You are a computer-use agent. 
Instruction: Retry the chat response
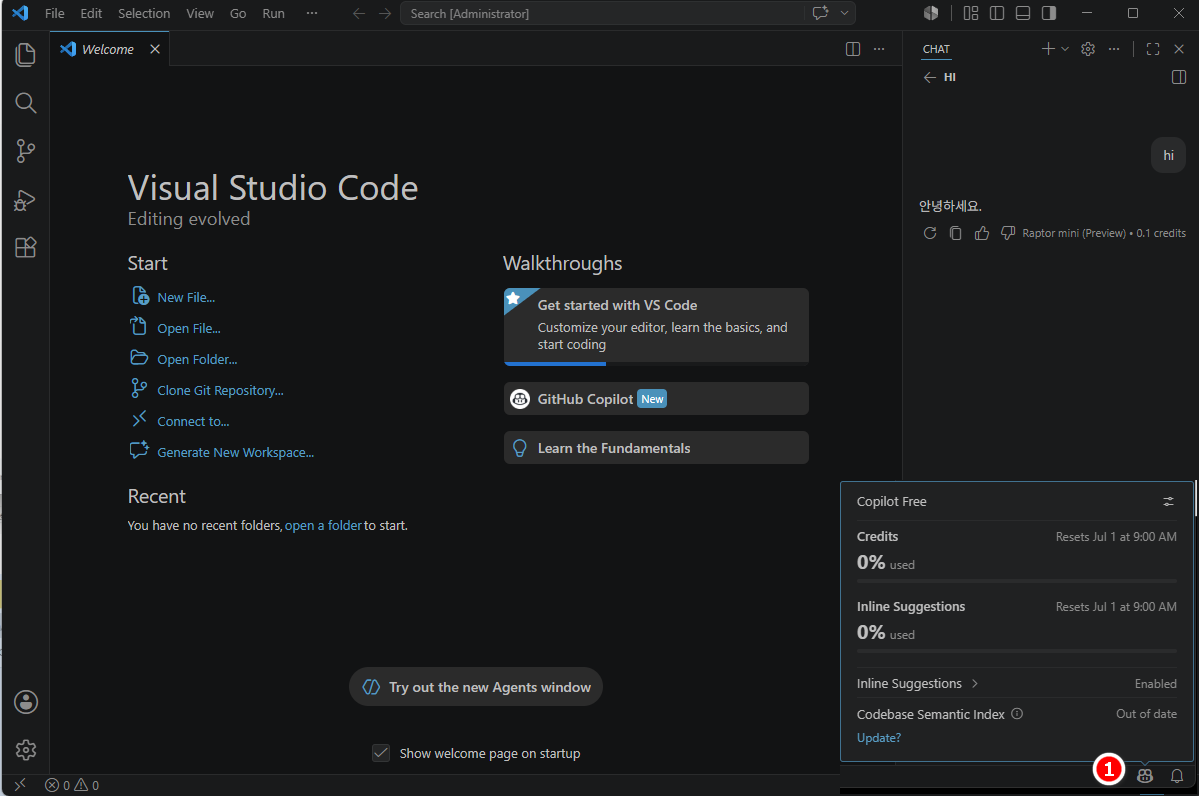click(930, 233)
